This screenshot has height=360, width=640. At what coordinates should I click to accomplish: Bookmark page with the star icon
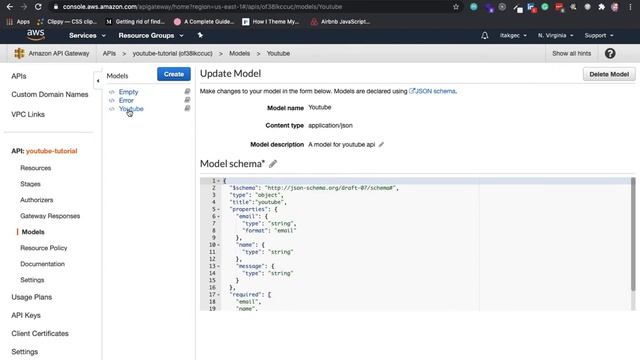[x=456, y=7]
